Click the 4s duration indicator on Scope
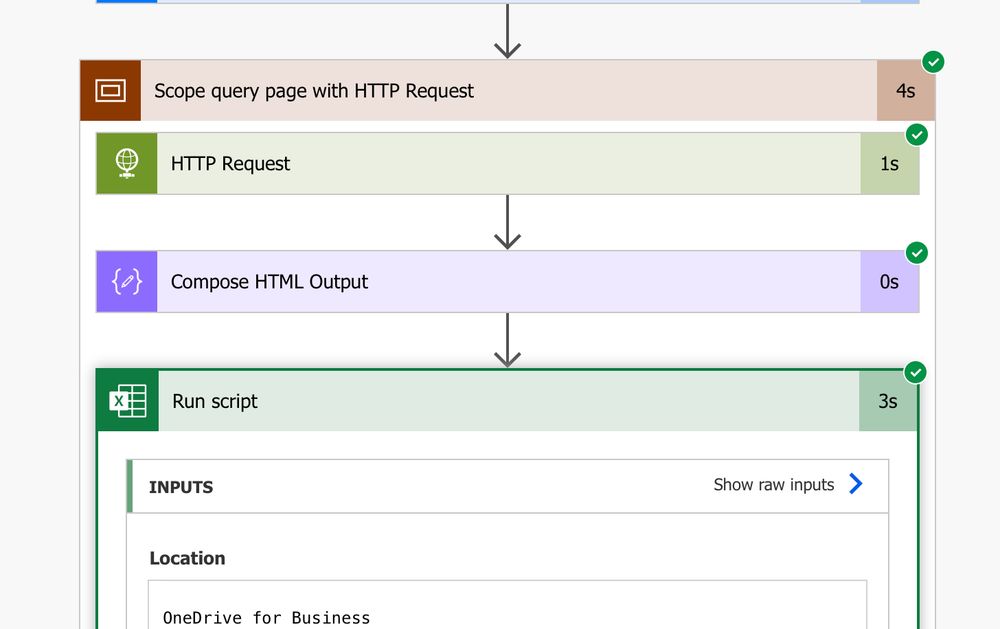Image resolution: width=1000 pixels, height=629 pixels. click(x=906, y=90)
